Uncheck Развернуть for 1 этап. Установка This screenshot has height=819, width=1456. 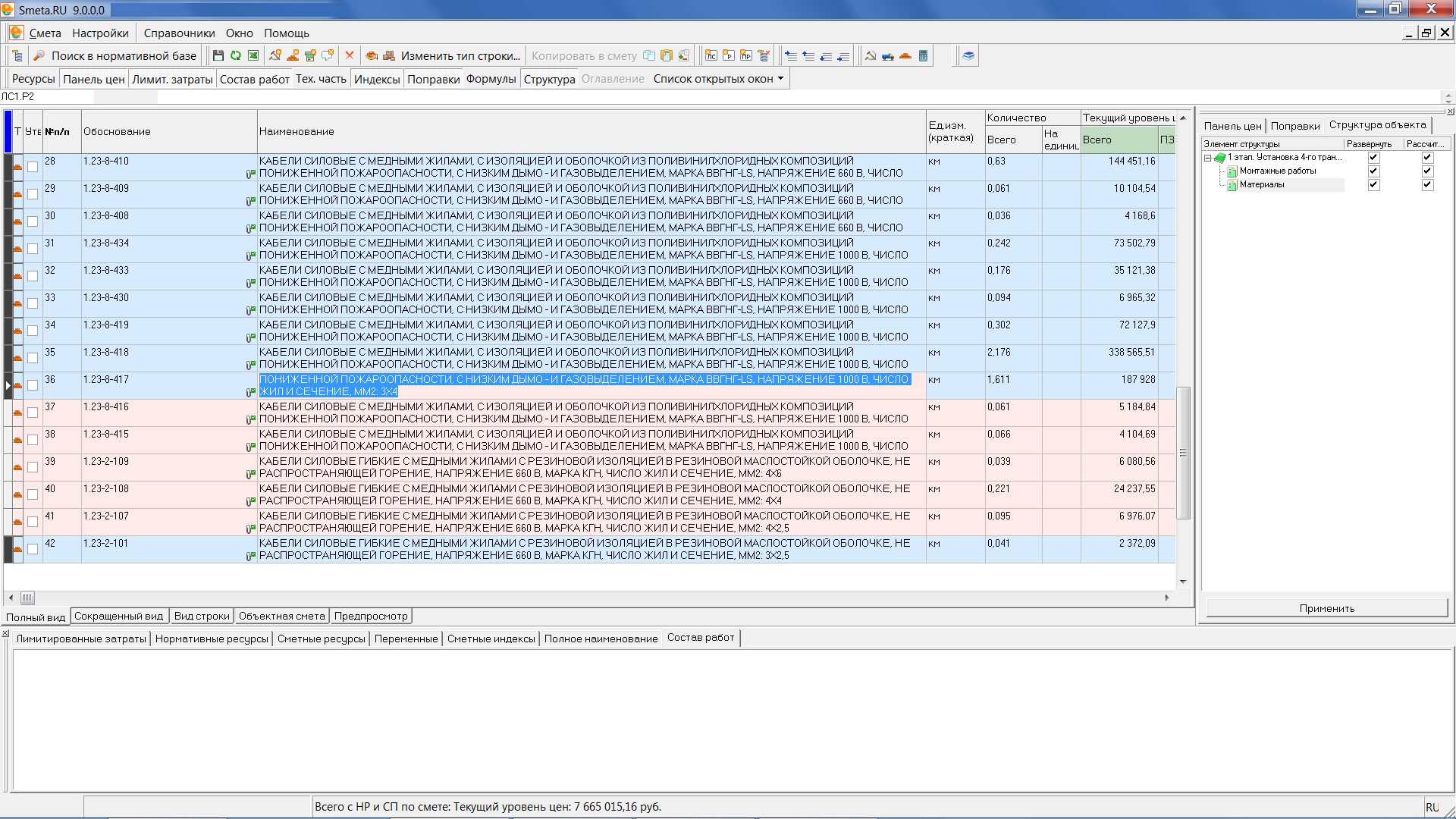click(x=1373, y=158)
